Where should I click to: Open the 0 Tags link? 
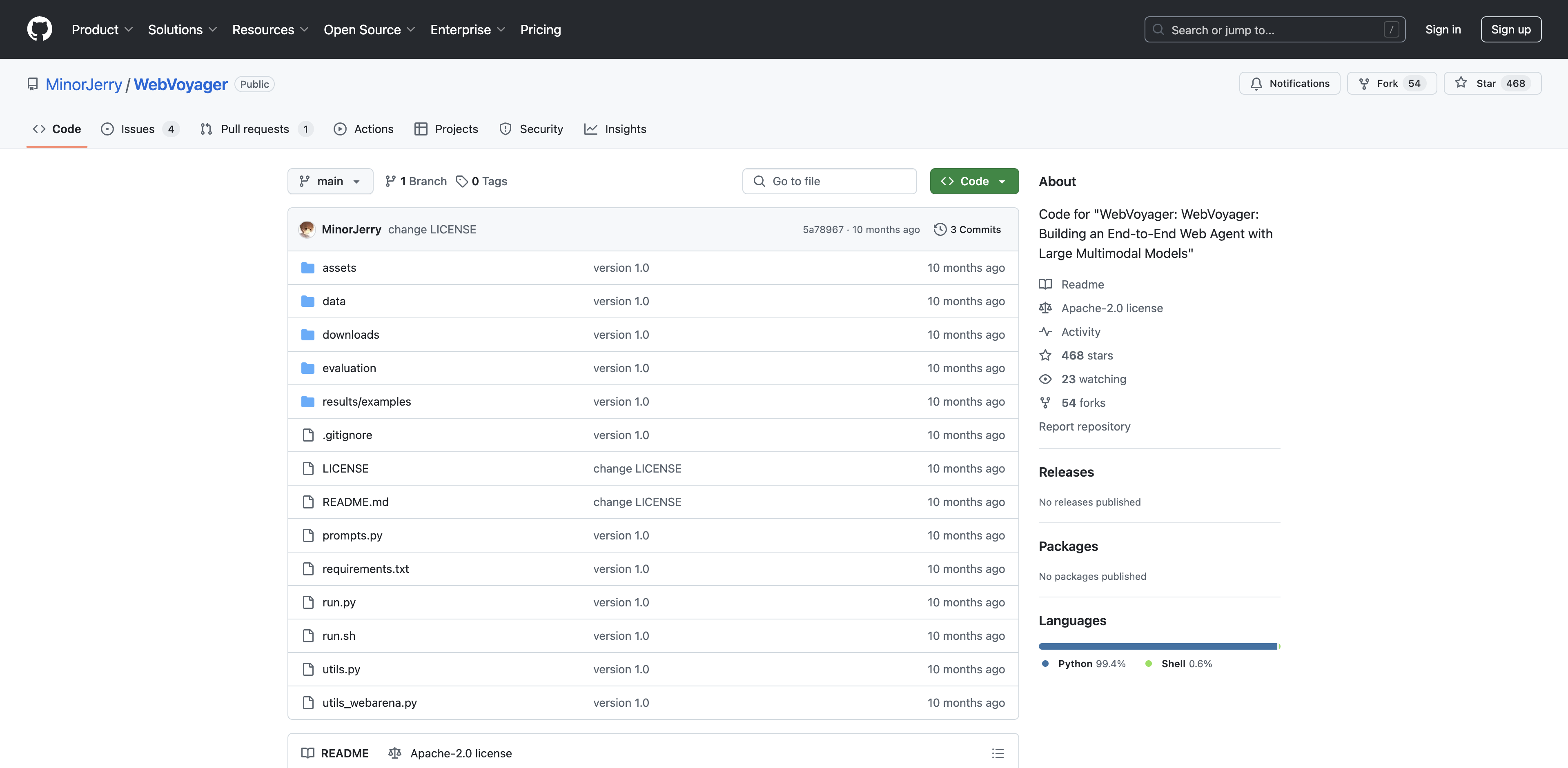click(481, 181)
